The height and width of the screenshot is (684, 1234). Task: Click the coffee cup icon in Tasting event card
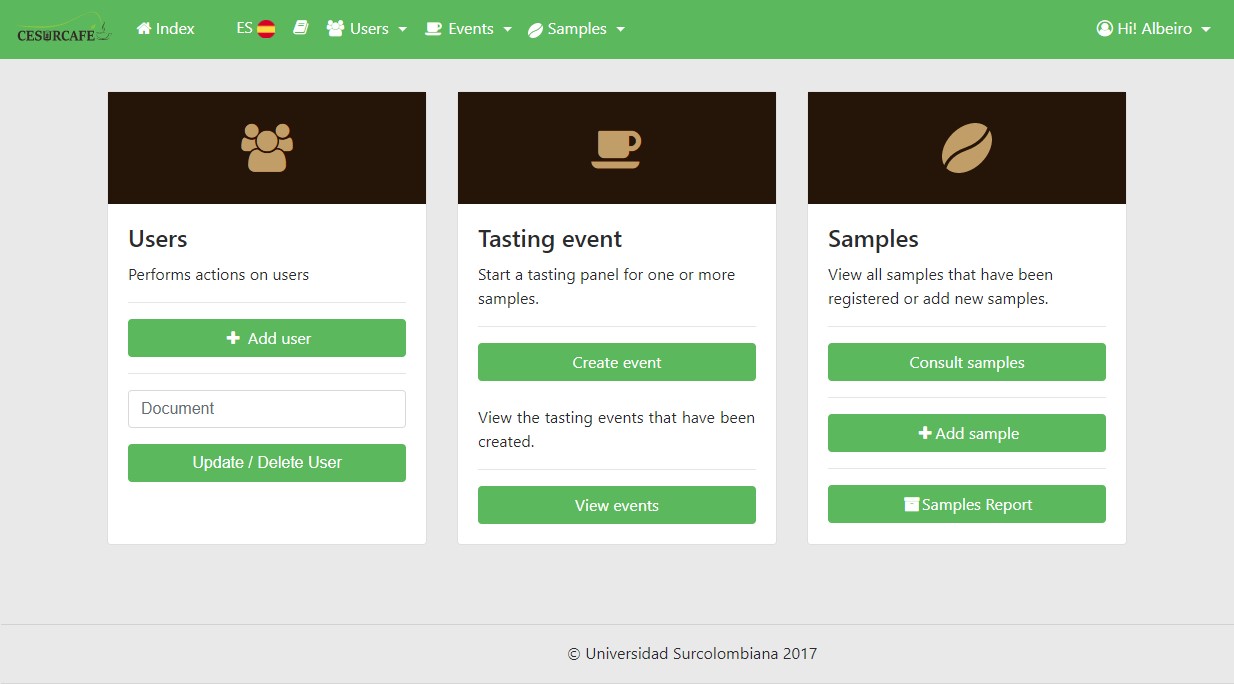tap(616, 149)
